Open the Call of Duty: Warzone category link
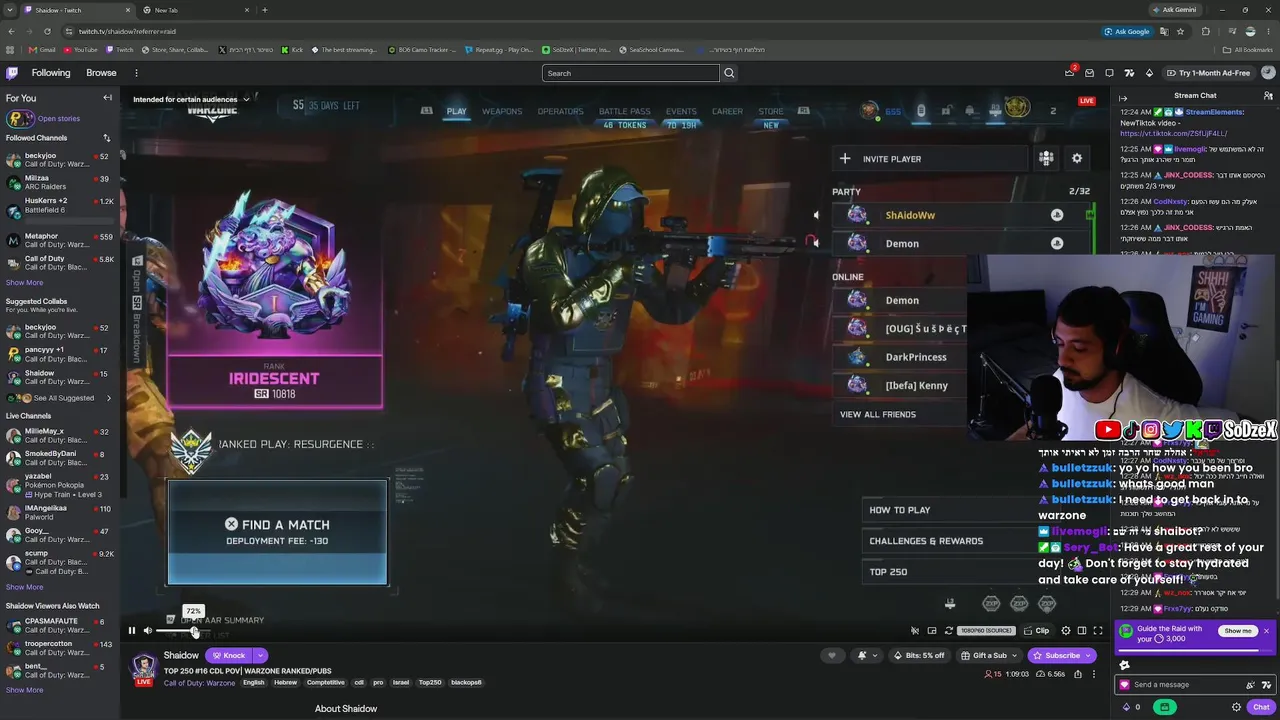 click(x=199, y=683)
